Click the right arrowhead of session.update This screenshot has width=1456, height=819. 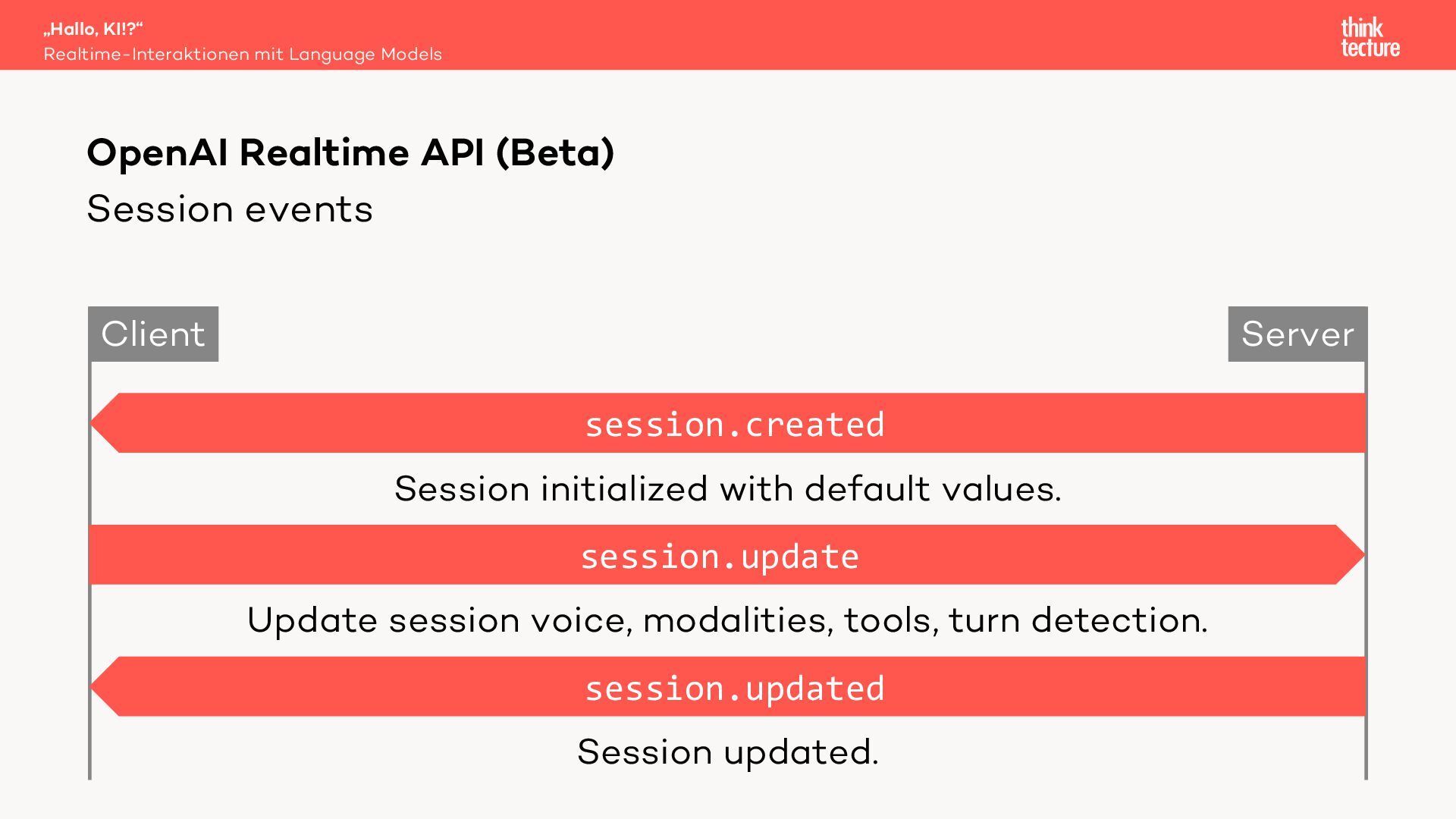point(1349,555)
